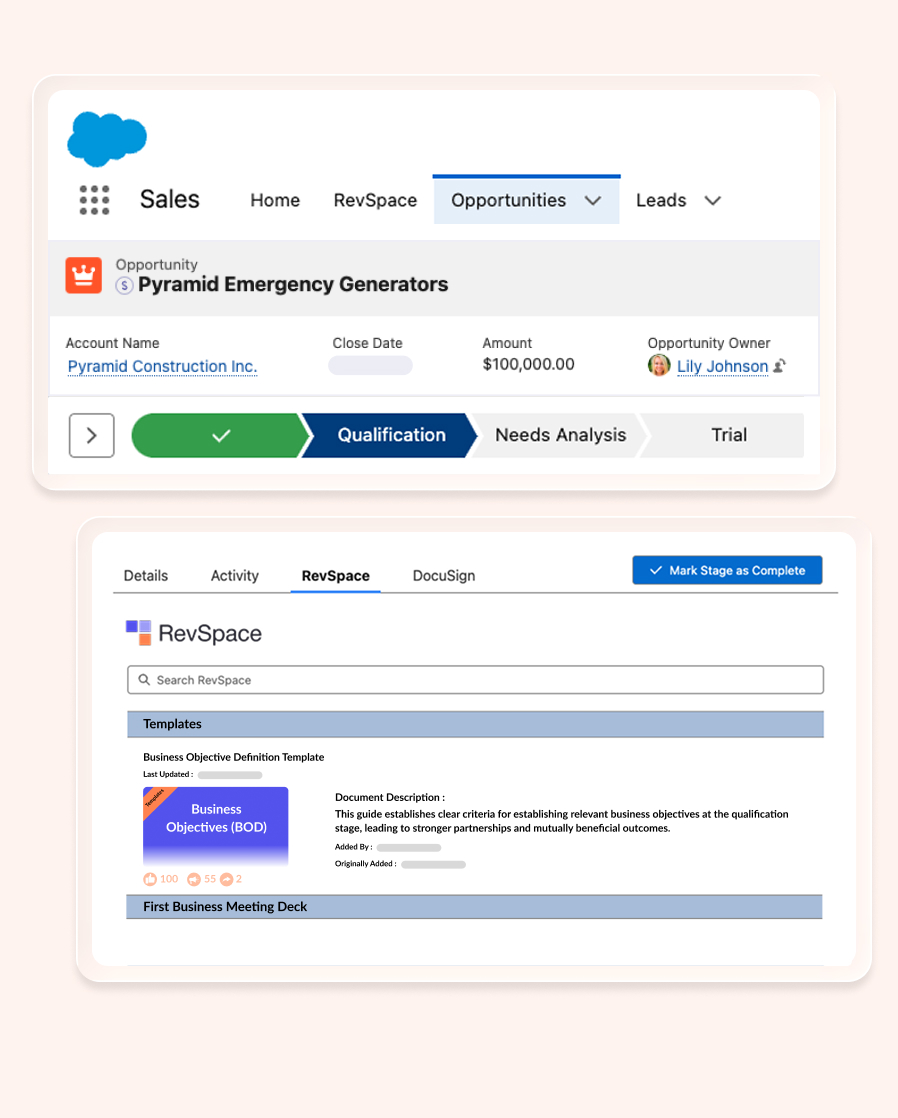
Task: Like the template with thumbs-up icon
Action: pos(150,879)
